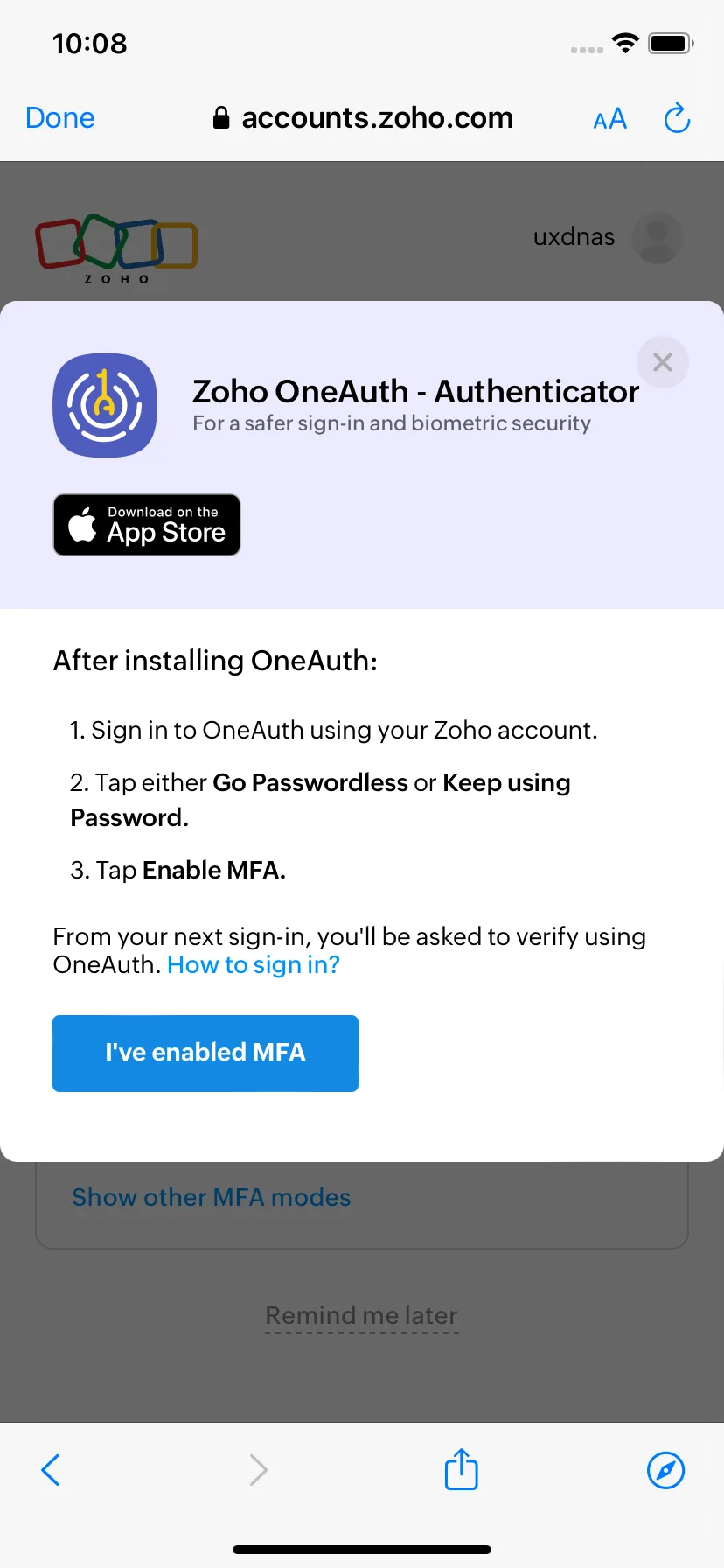This screenshot has height=1568, width=724.
Task: Open the share sheet icon
Action: pyautogui.click(x=462, y=1468)
